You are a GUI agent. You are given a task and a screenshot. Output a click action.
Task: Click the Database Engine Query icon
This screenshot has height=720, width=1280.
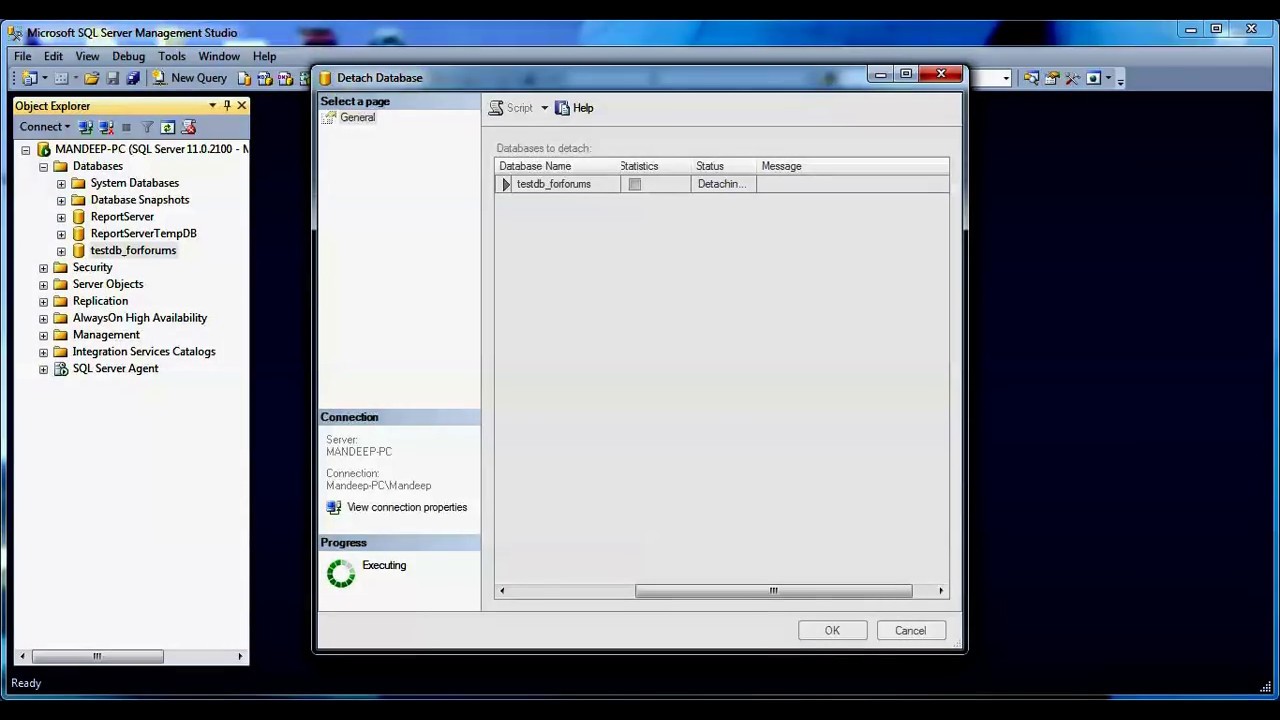coord(244,78)
